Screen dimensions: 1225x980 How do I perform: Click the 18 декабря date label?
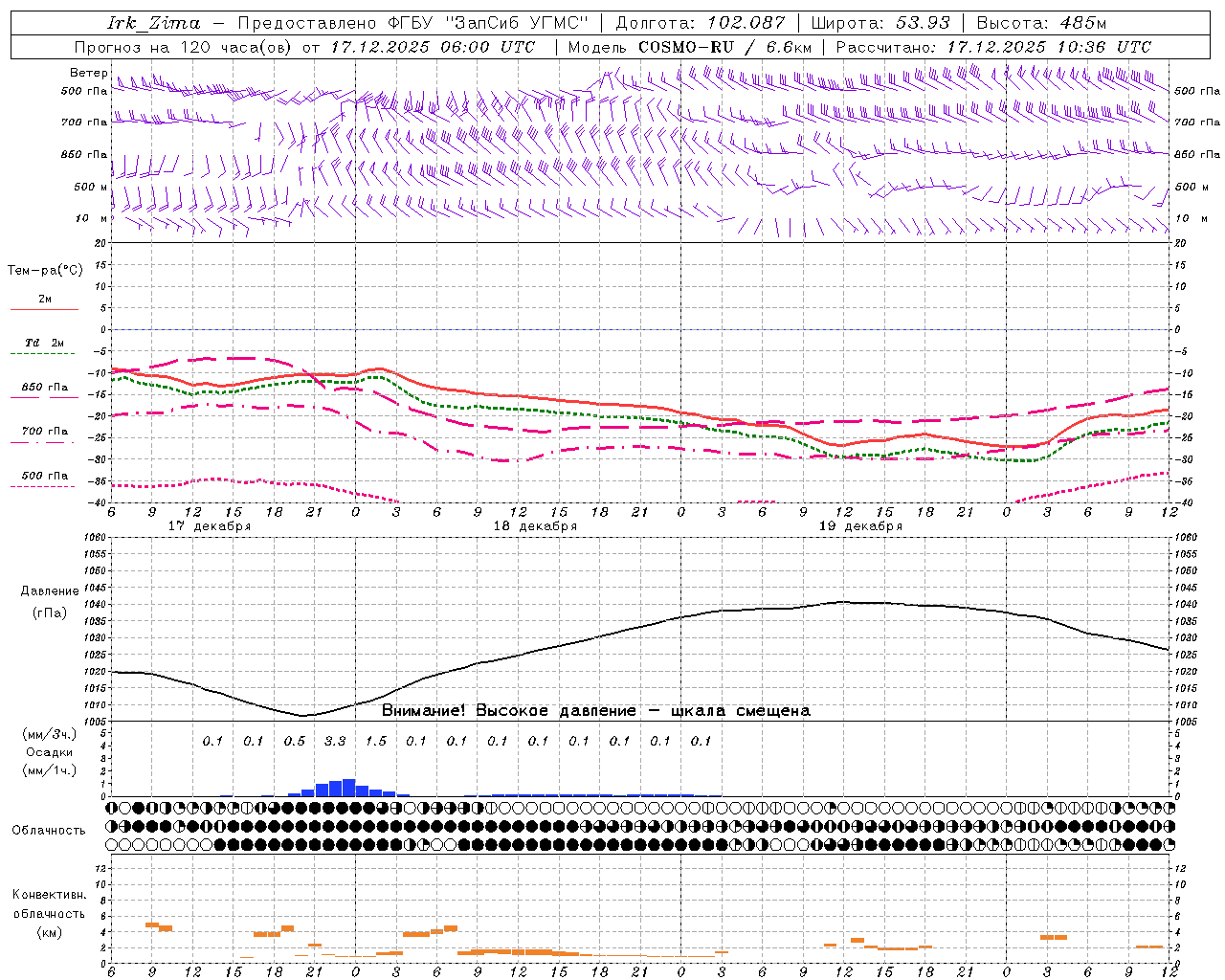[535, 526]
